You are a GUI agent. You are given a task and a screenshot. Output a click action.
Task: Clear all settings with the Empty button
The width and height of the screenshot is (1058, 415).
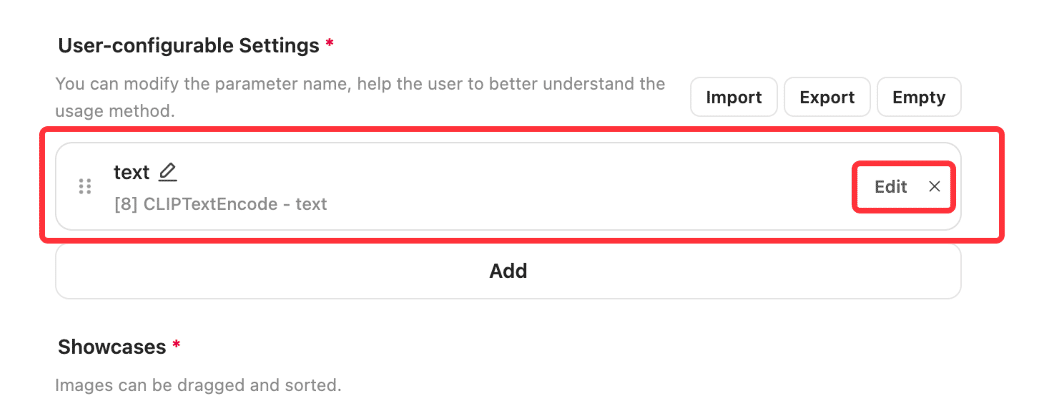click(x=919, y=97)
